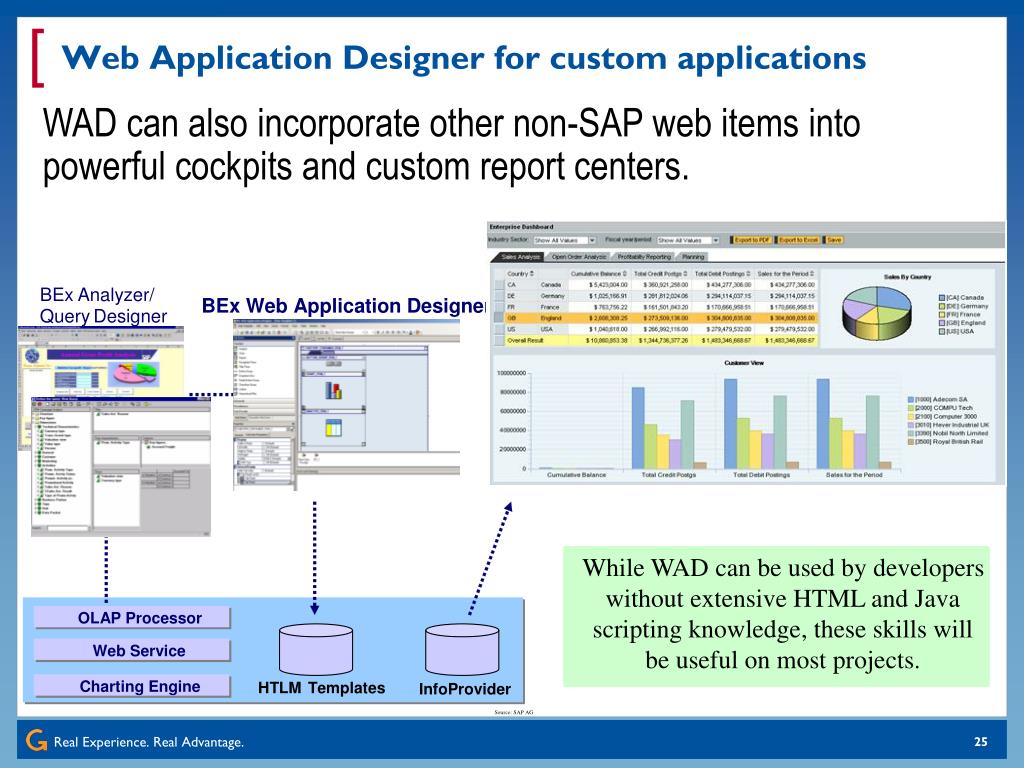Click the Total Debit Postings sort icon
The width and height of the screenshot is (1024, 768).
pyautogui.click(x=748, y=274)
